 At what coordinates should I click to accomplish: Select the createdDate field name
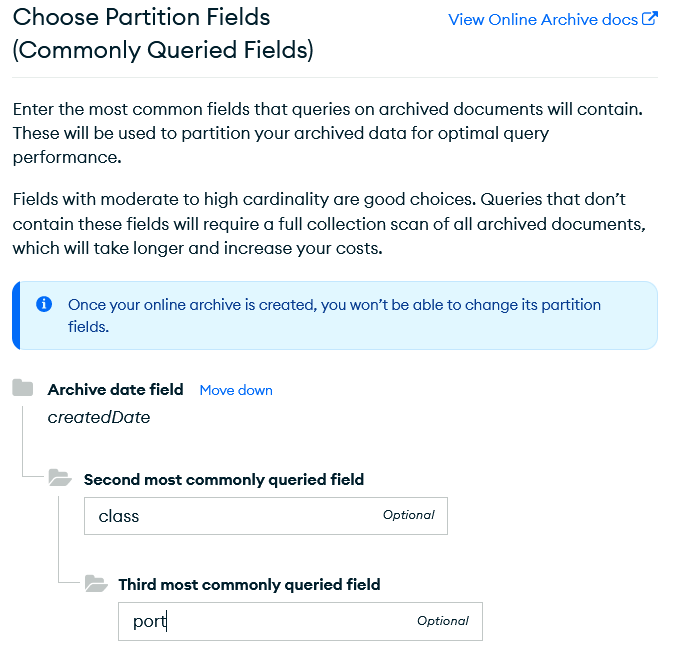point(99,418)
